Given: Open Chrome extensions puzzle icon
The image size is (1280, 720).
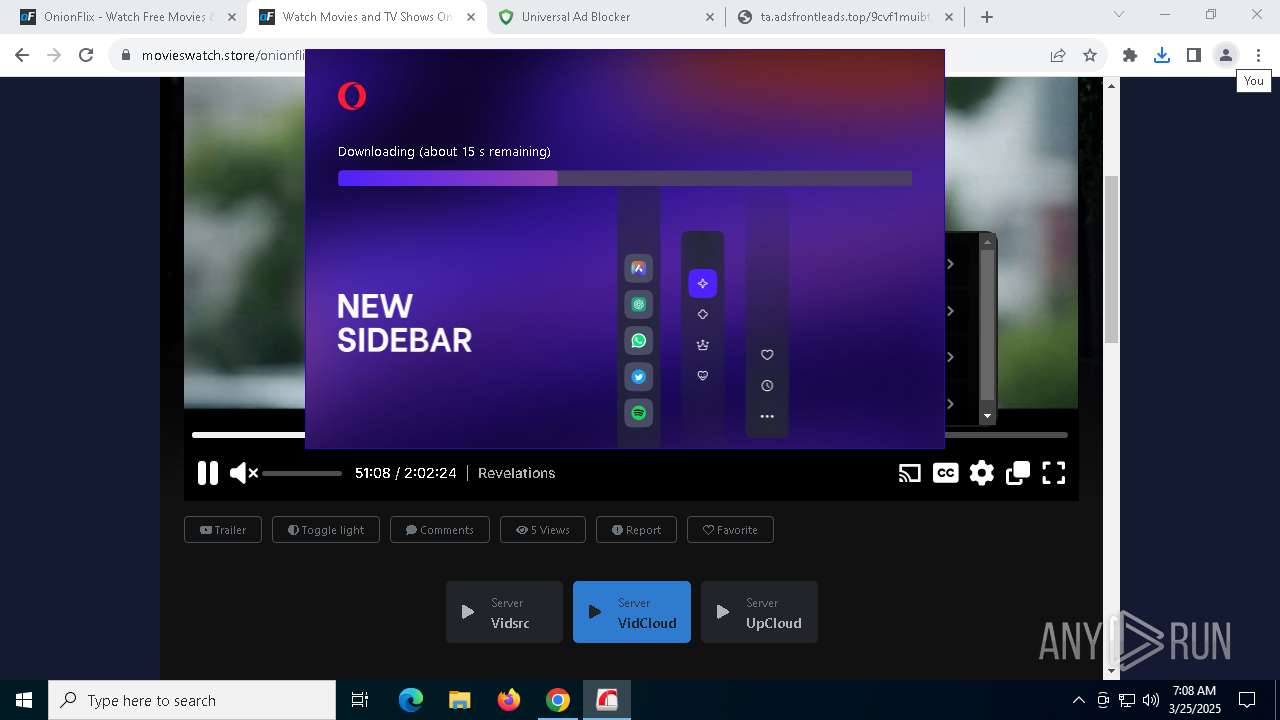Looking at the screenshot, I should pos(1130,56).
